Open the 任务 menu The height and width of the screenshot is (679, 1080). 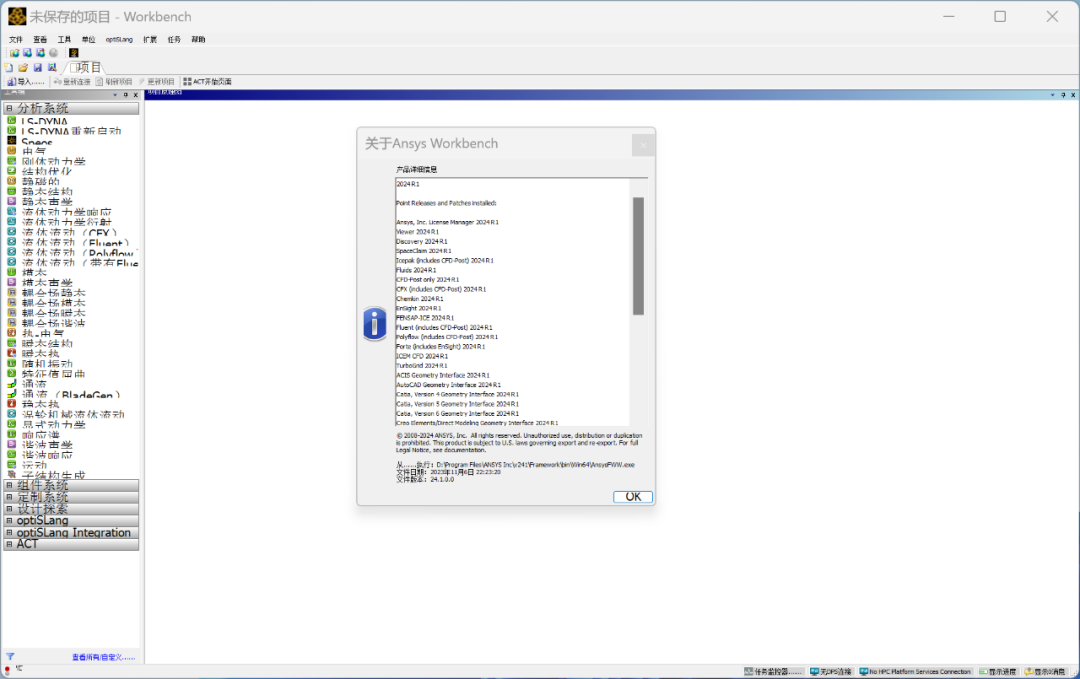[174, 39]
